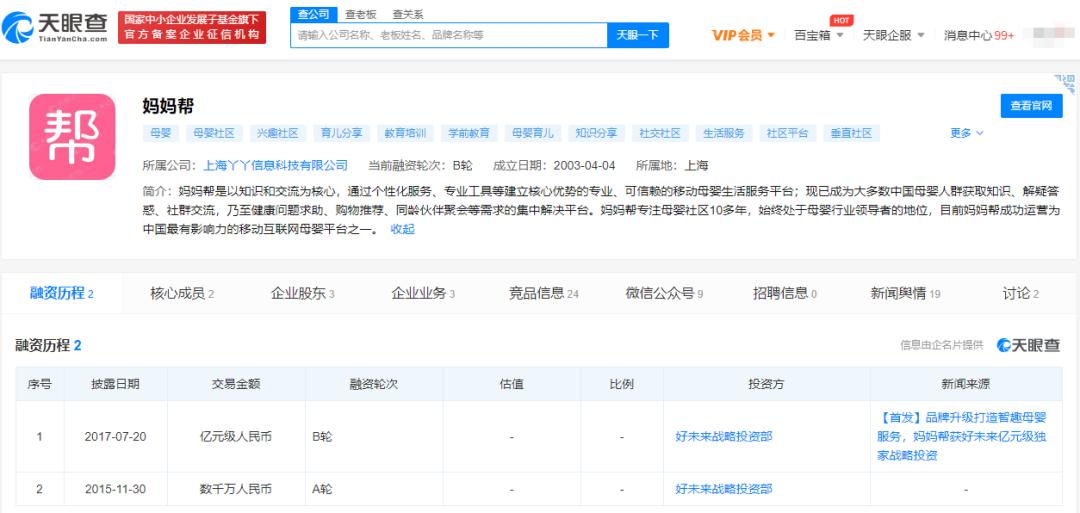Switch to the 查老板 search tab
This screenshot has width=1080, height=513.
tap(360, 14)
